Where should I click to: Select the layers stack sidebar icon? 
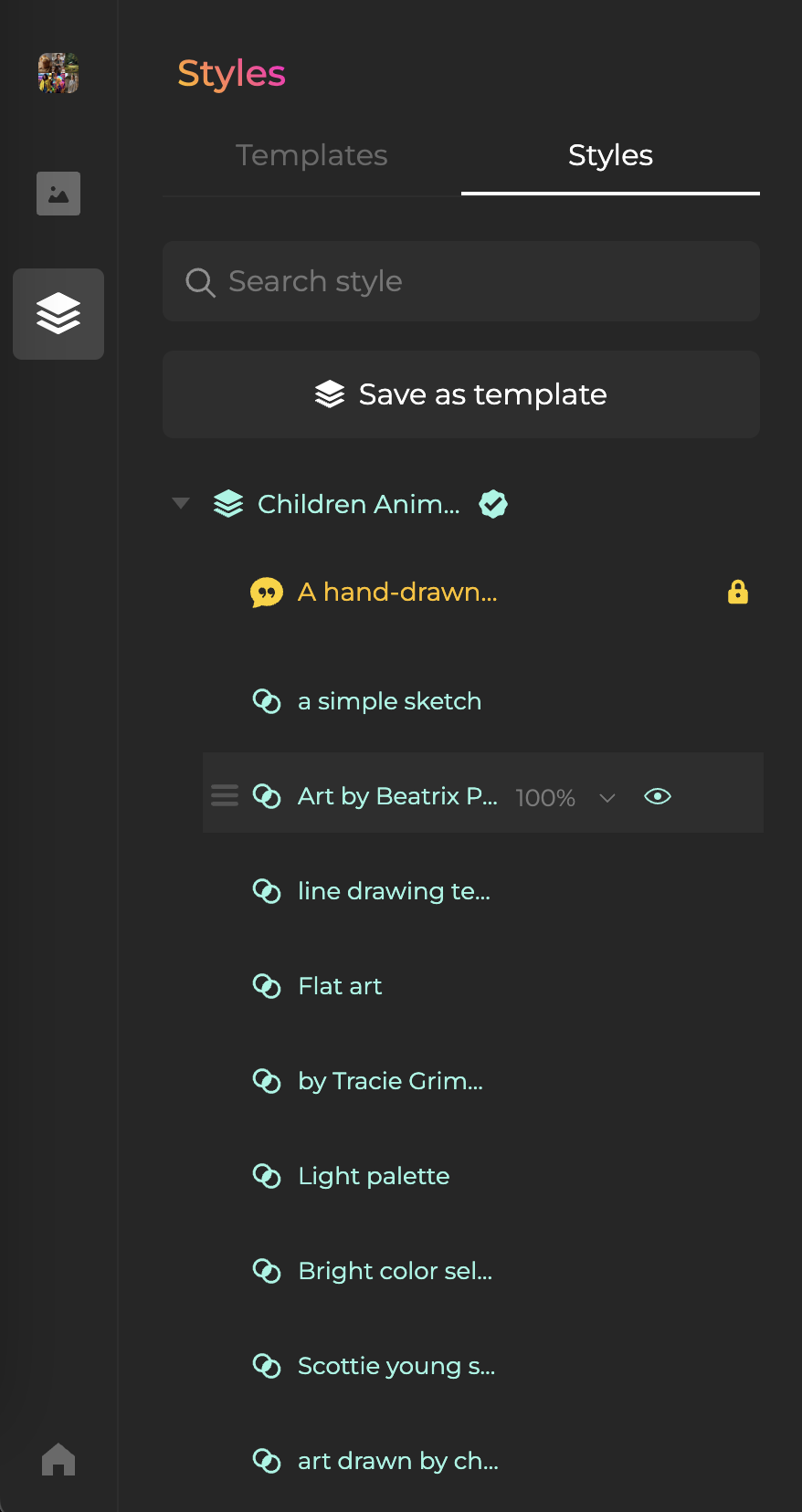coord(58,314)
